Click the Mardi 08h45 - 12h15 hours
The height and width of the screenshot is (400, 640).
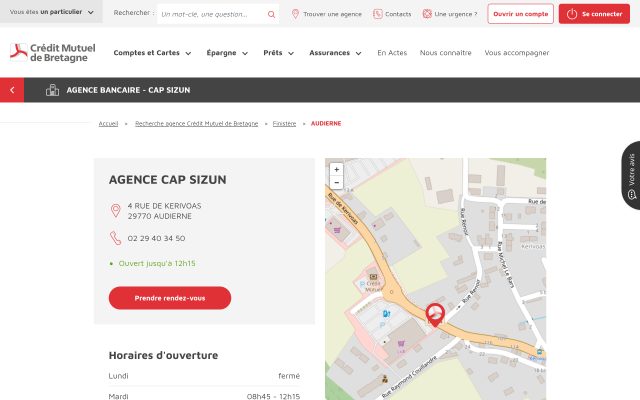[273, 396]
